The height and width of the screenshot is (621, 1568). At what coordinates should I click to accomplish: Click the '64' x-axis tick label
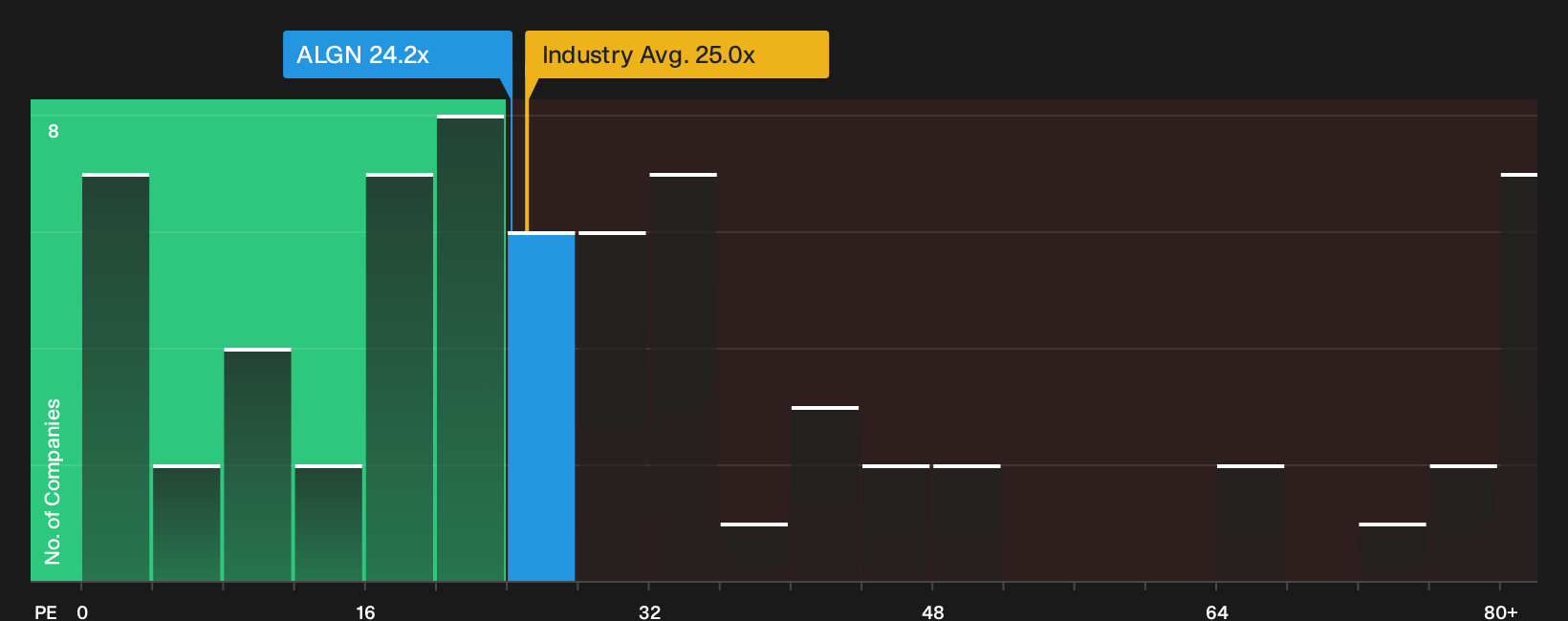point(1217,611)
